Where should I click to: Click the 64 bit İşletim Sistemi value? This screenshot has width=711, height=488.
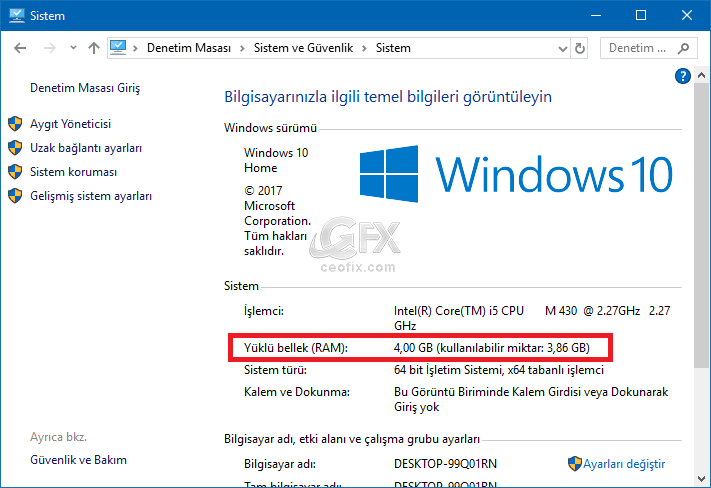click(499, 370)
